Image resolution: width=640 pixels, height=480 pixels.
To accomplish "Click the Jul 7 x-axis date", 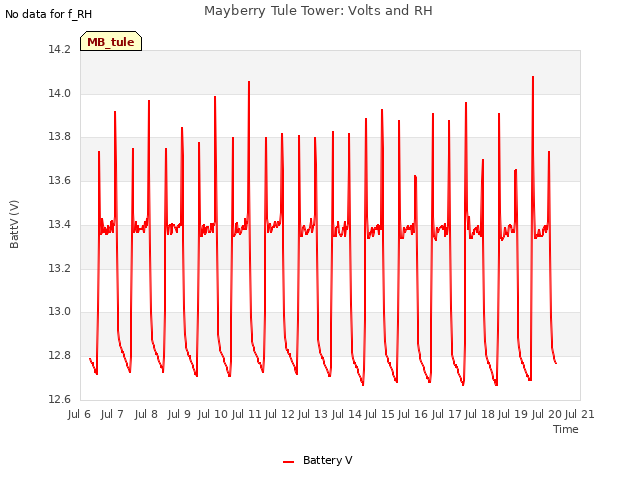I will (x=112, y=414).
